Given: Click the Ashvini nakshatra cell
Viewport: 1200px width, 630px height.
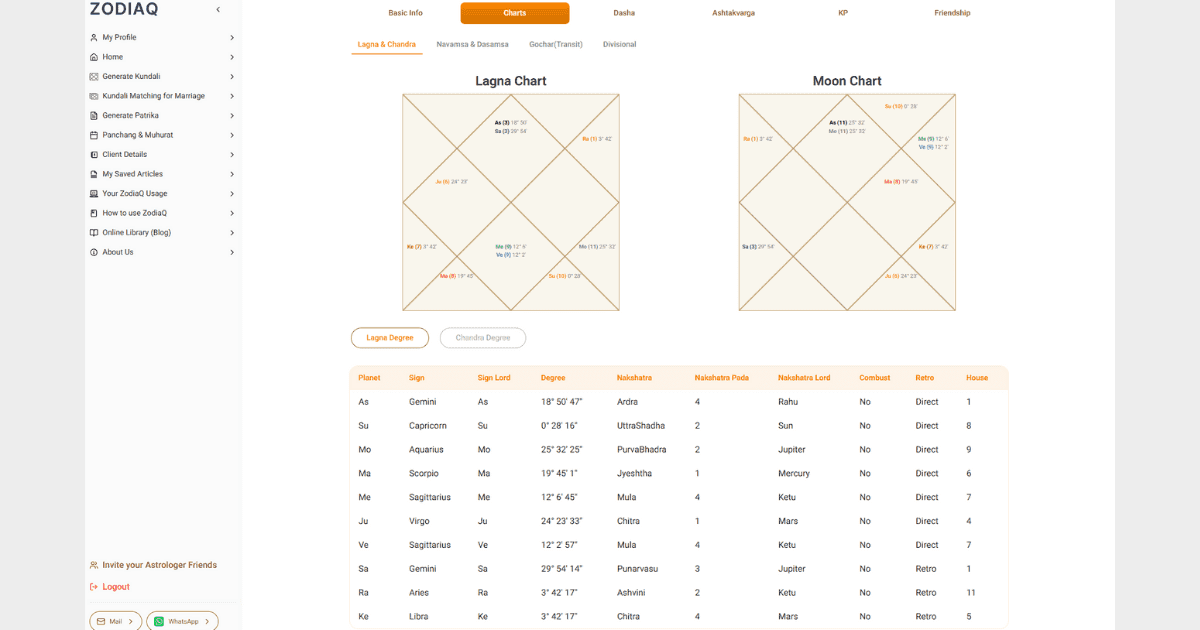Looking at the screenshot, I should 632,593.
